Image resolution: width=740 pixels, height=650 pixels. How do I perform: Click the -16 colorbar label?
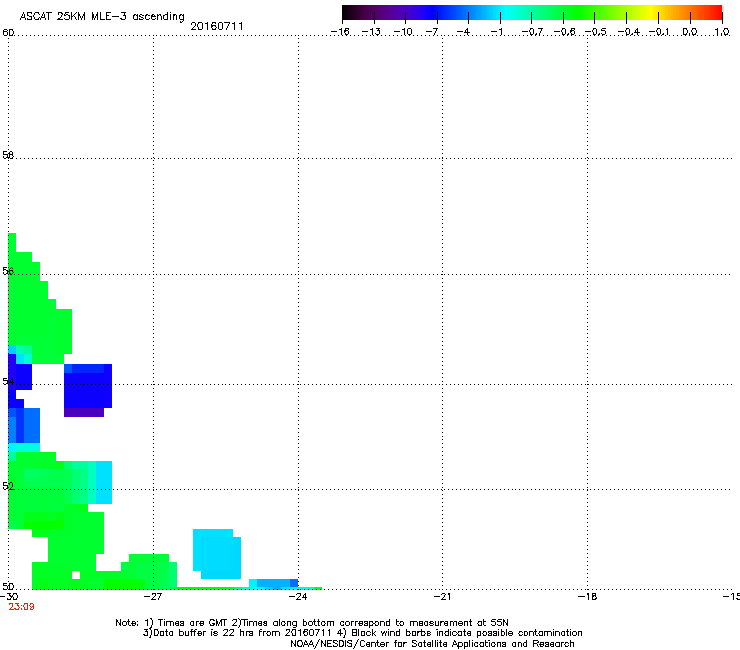click(x=340, y=32)
